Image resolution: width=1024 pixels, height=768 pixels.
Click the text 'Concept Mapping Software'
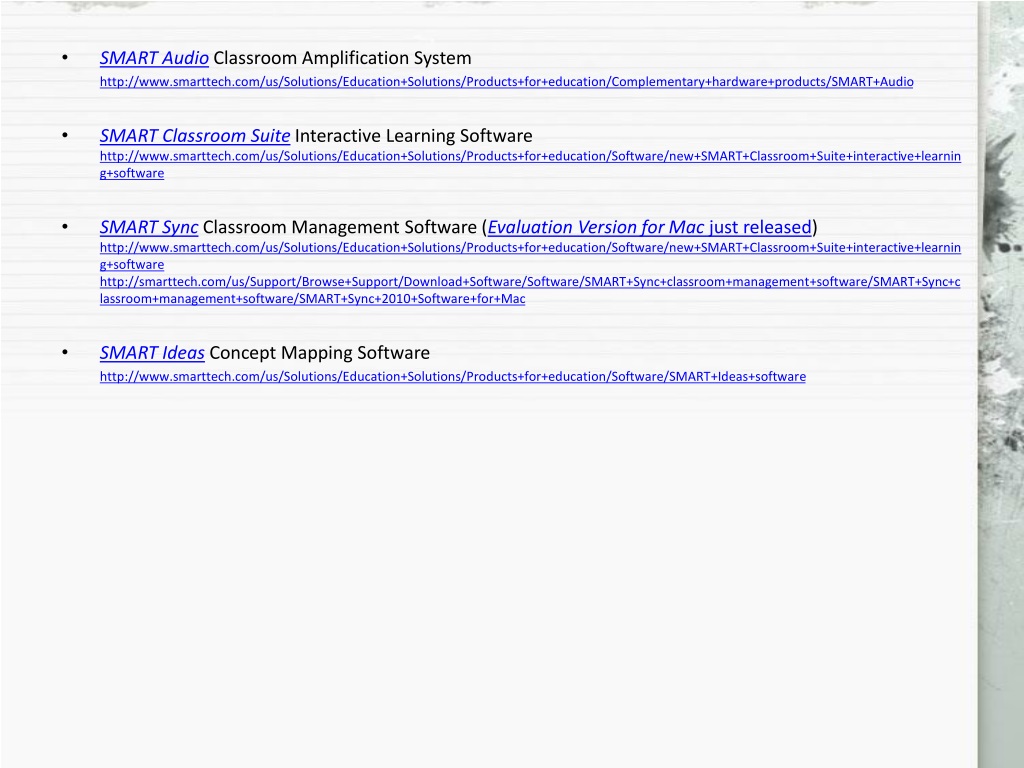319,353
